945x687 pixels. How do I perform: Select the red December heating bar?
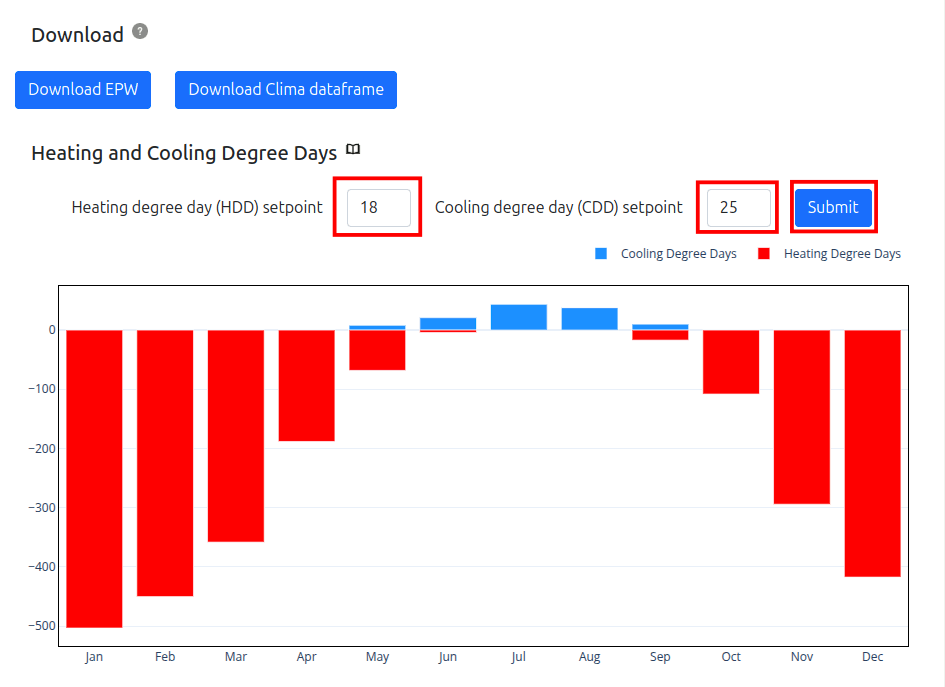click(872, 453)
